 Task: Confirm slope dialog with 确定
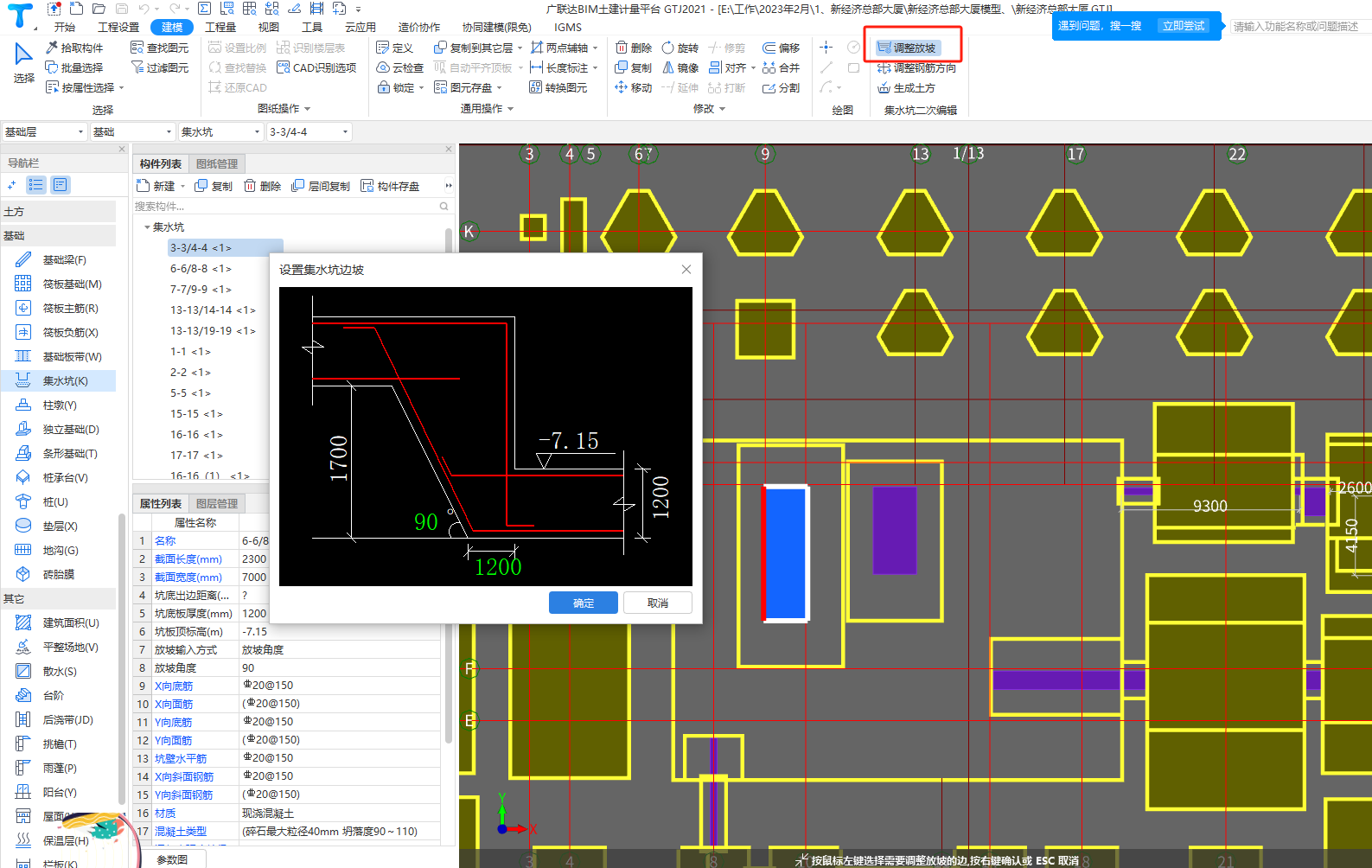pos(584,603)
